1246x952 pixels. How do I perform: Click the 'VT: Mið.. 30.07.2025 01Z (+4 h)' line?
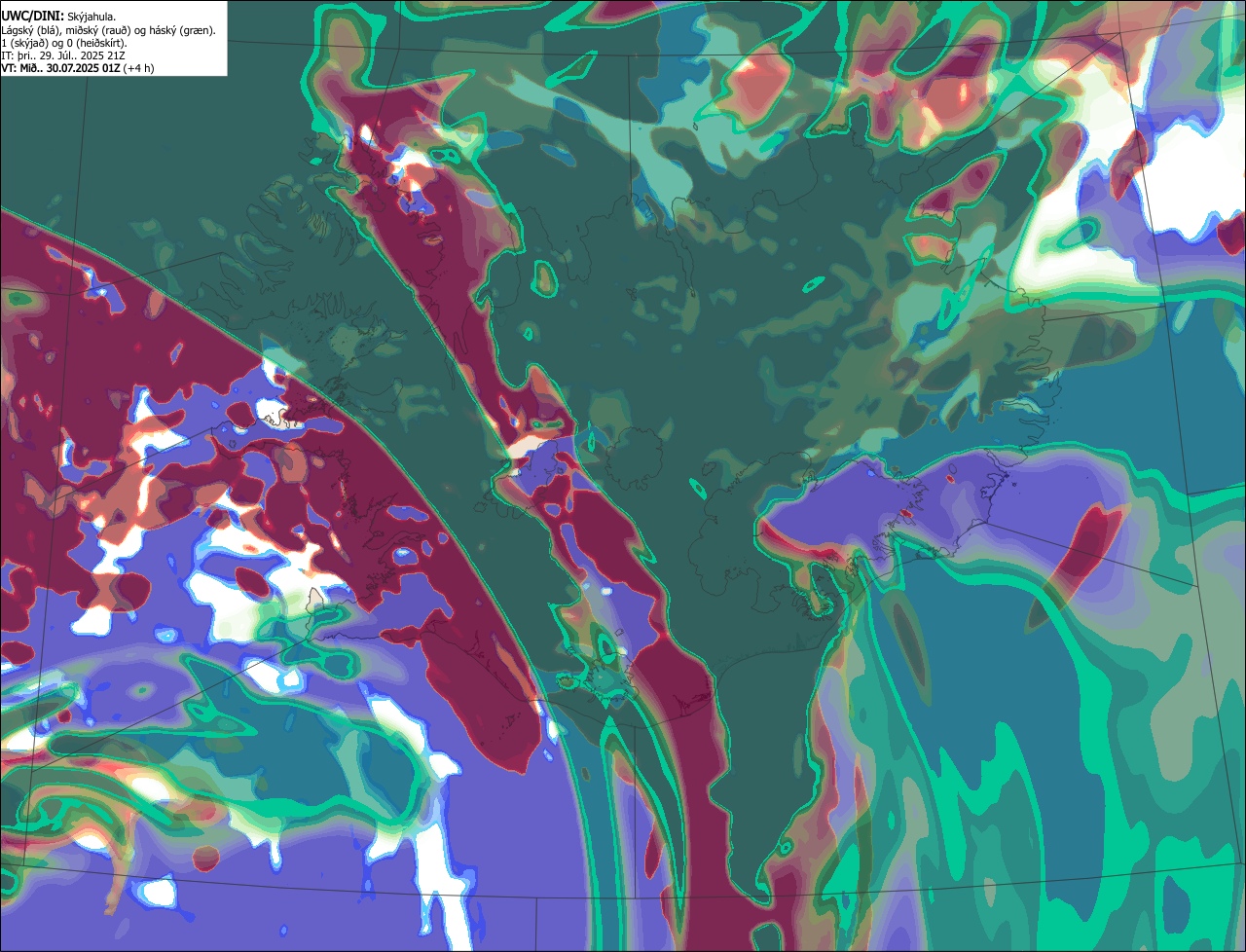click(78, 68)
